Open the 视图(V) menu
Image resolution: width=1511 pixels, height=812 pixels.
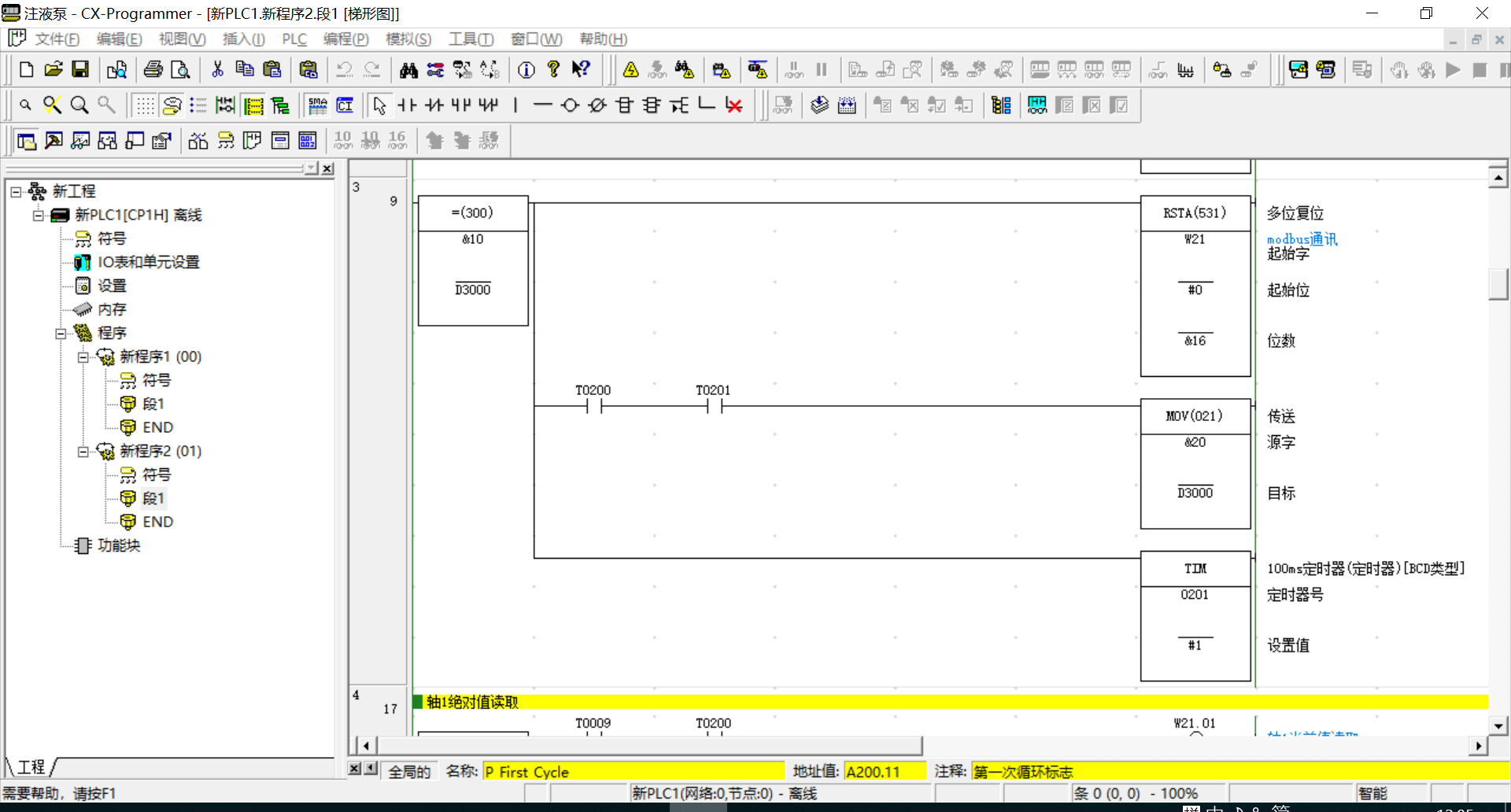tap(182, 39)
